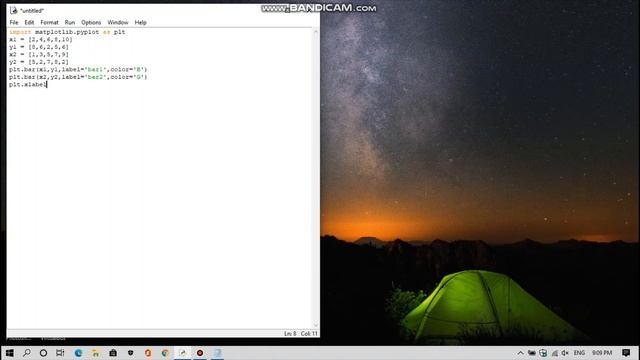640x360 pixels.
Task: Open Task View on taskbar
Action: click(60, 353)
